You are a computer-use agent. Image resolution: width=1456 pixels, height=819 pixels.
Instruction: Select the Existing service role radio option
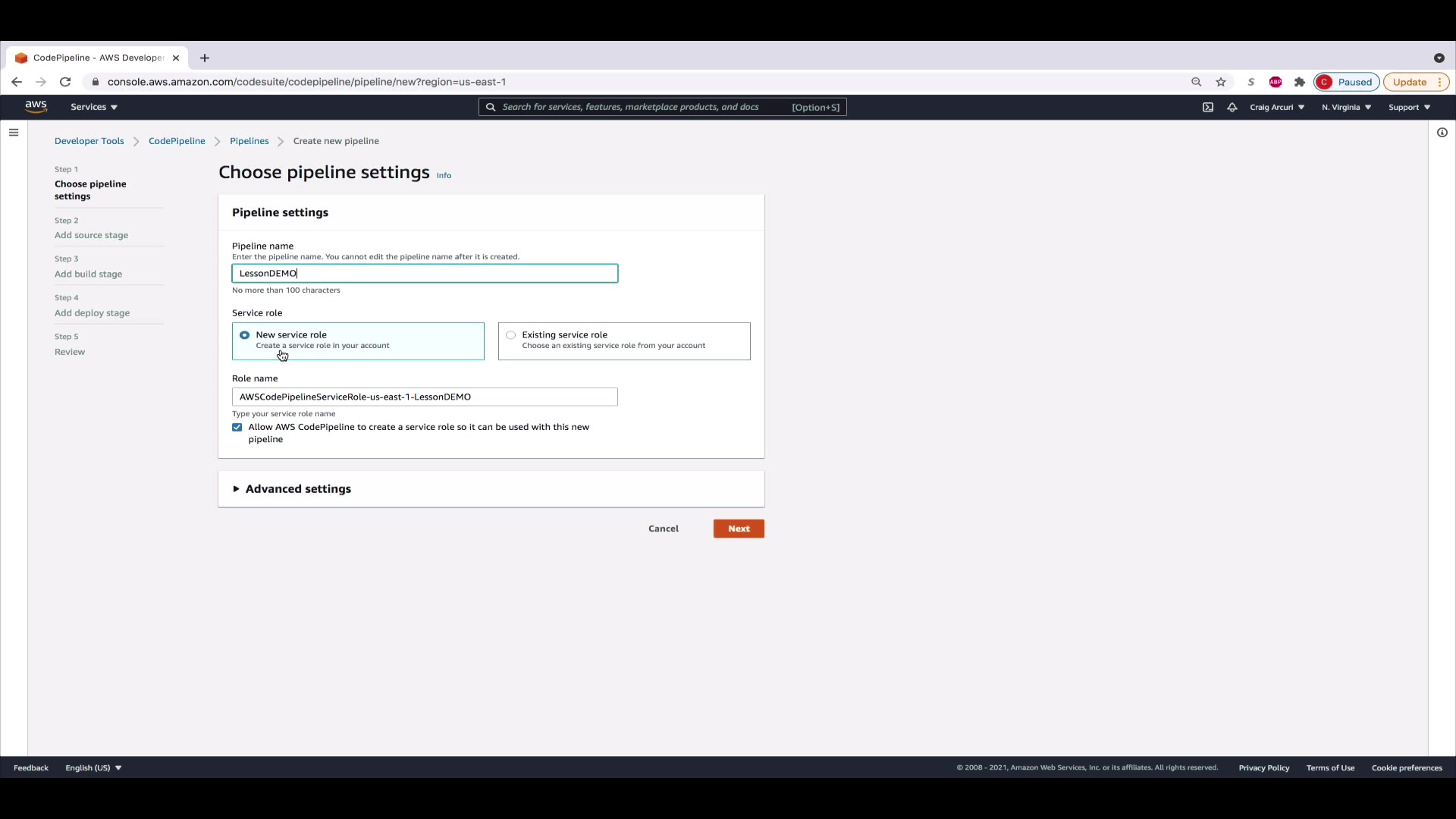[511, 335]
